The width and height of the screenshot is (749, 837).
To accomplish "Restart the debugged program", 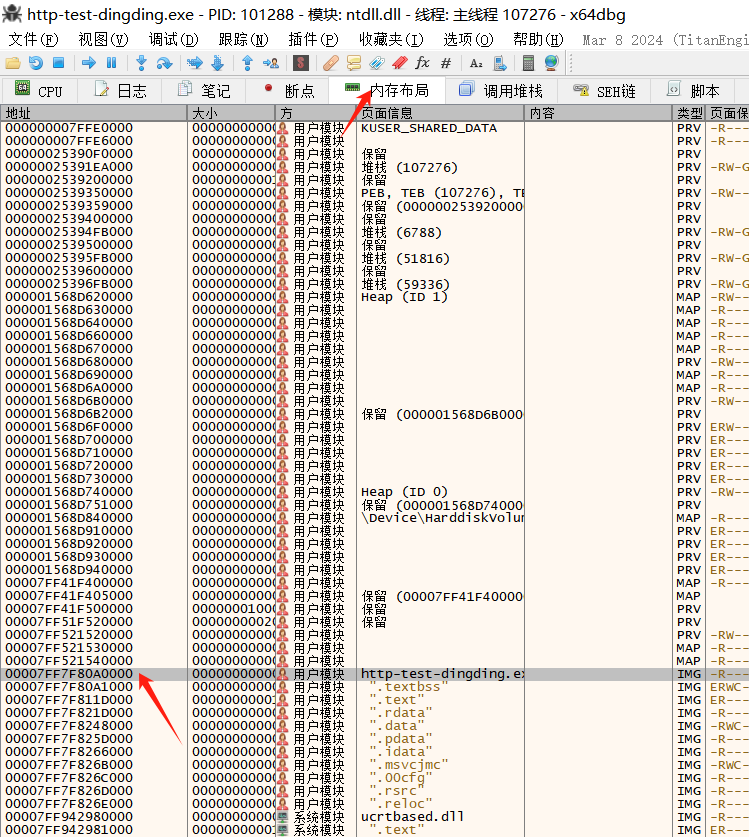I will 36,63.
